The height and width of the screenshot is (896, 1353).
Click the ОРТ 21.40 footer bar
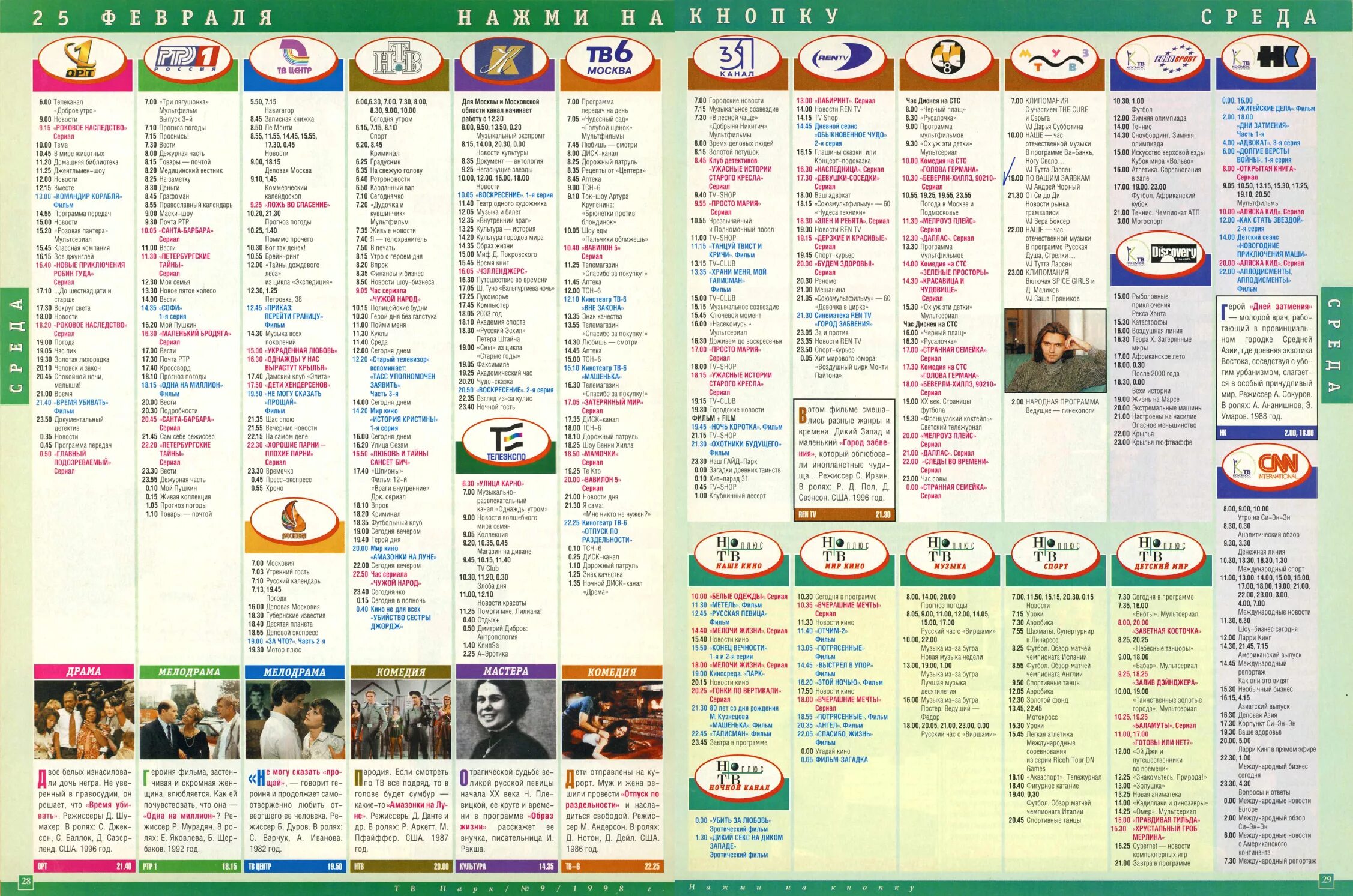84,866
